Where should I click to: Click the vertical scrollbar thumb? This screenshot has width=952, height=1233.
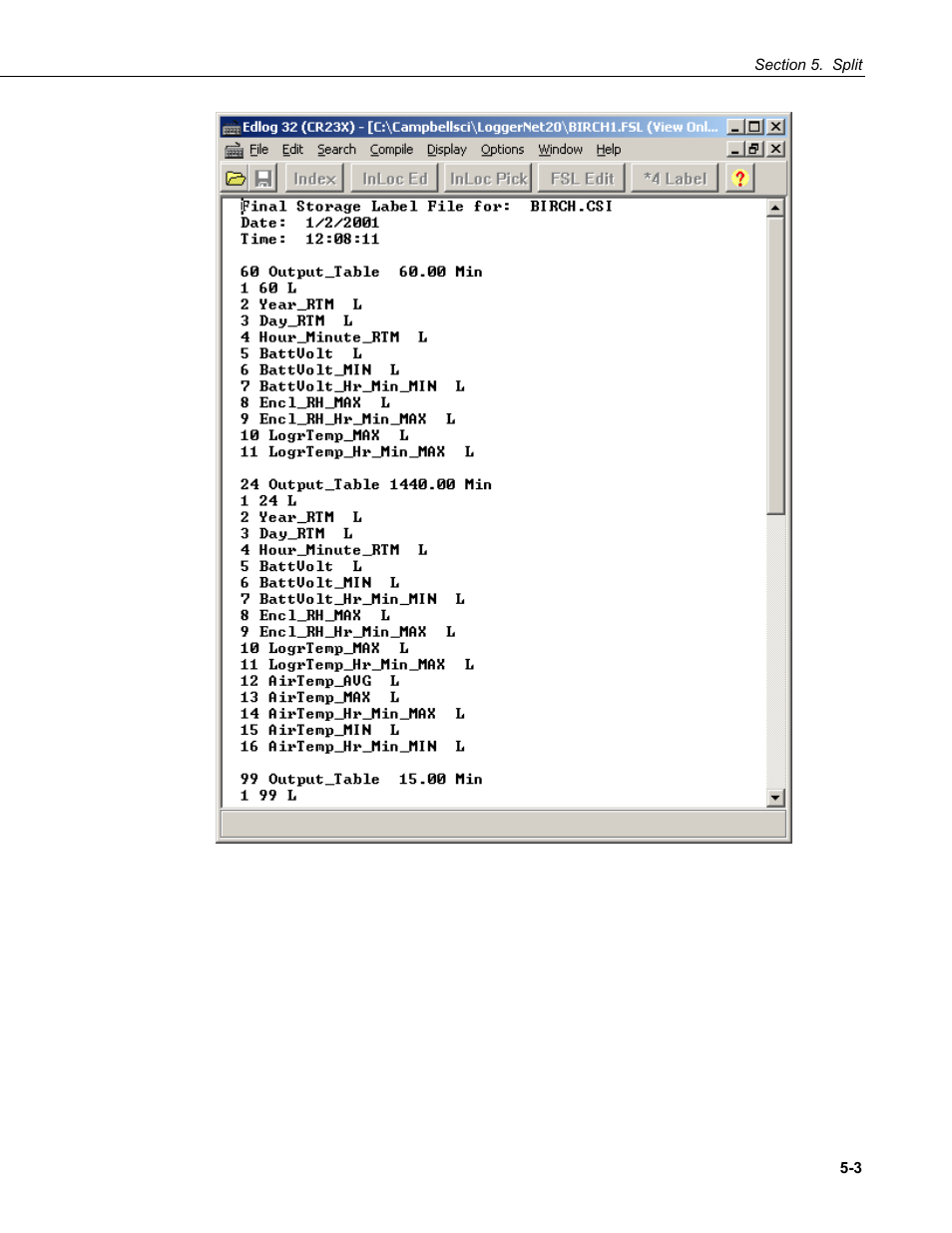(x=775, y=364)
